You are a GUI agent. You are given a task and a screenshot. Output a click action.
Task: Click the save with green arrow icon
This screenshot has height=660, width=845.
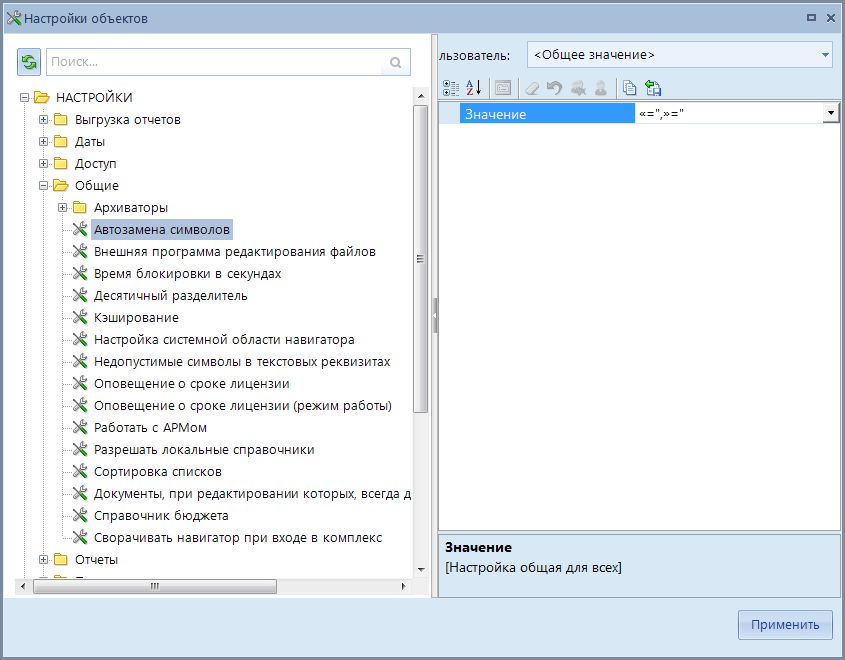point(653,88)
